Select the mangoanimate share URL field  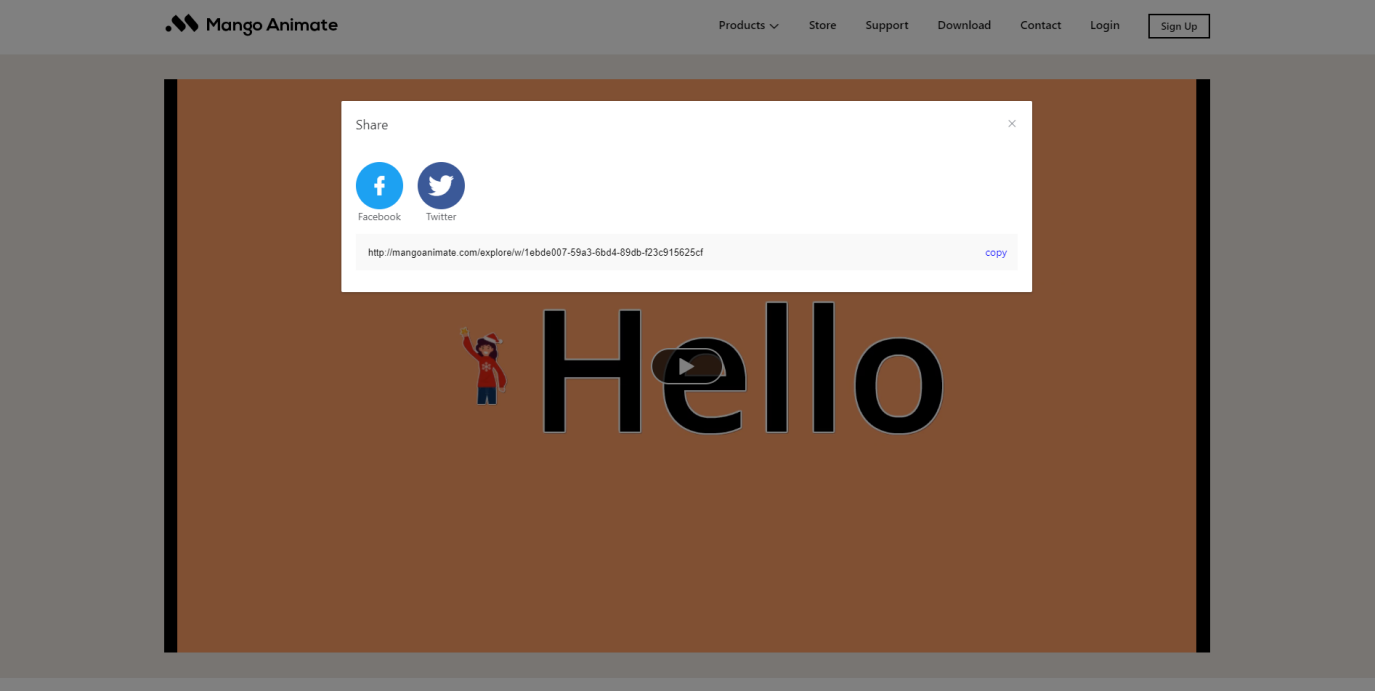[686, 252]
